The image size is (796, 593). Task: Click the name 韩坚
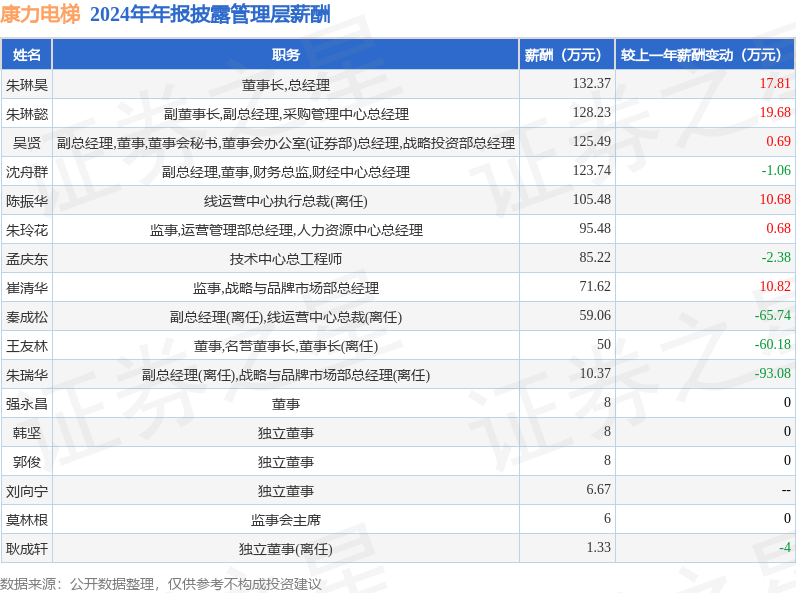pos(27,433)
